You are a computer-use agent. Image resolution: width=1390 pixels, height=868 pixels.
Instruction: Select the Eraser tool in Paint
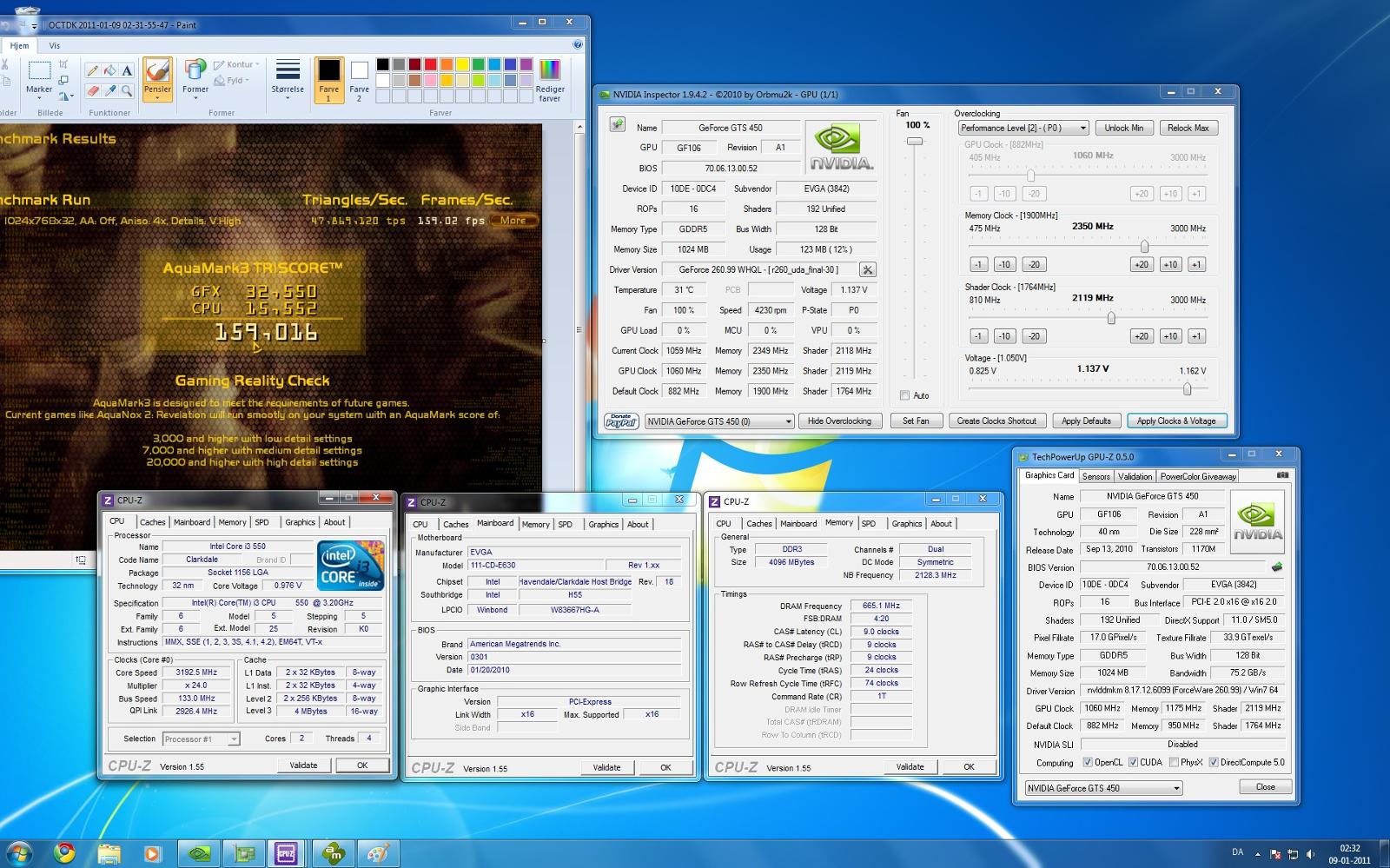[93, 90]
